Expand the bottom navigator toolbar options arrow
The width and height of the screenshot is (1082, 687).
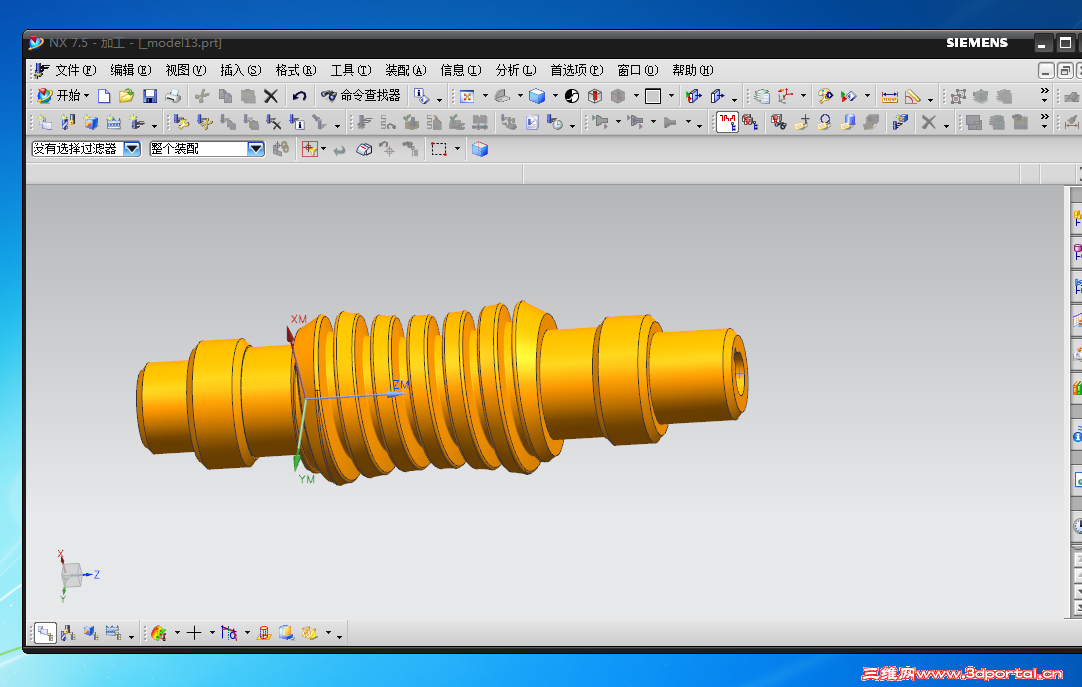click(131, 636)
